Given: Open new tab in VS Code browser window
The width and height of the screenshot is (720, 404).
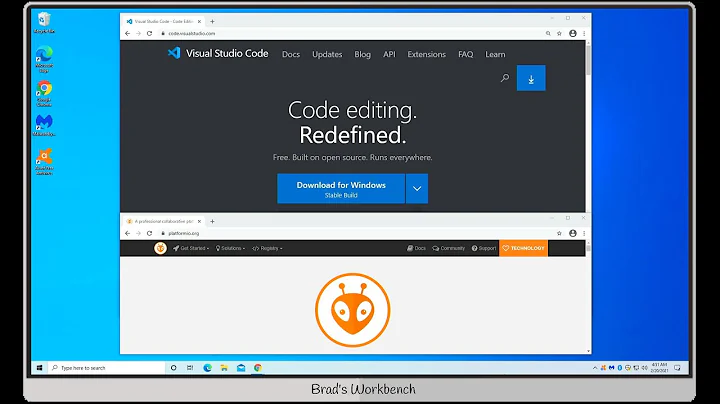Looking at the screenshot, I should pyautogui.click(x=212, y=22).
